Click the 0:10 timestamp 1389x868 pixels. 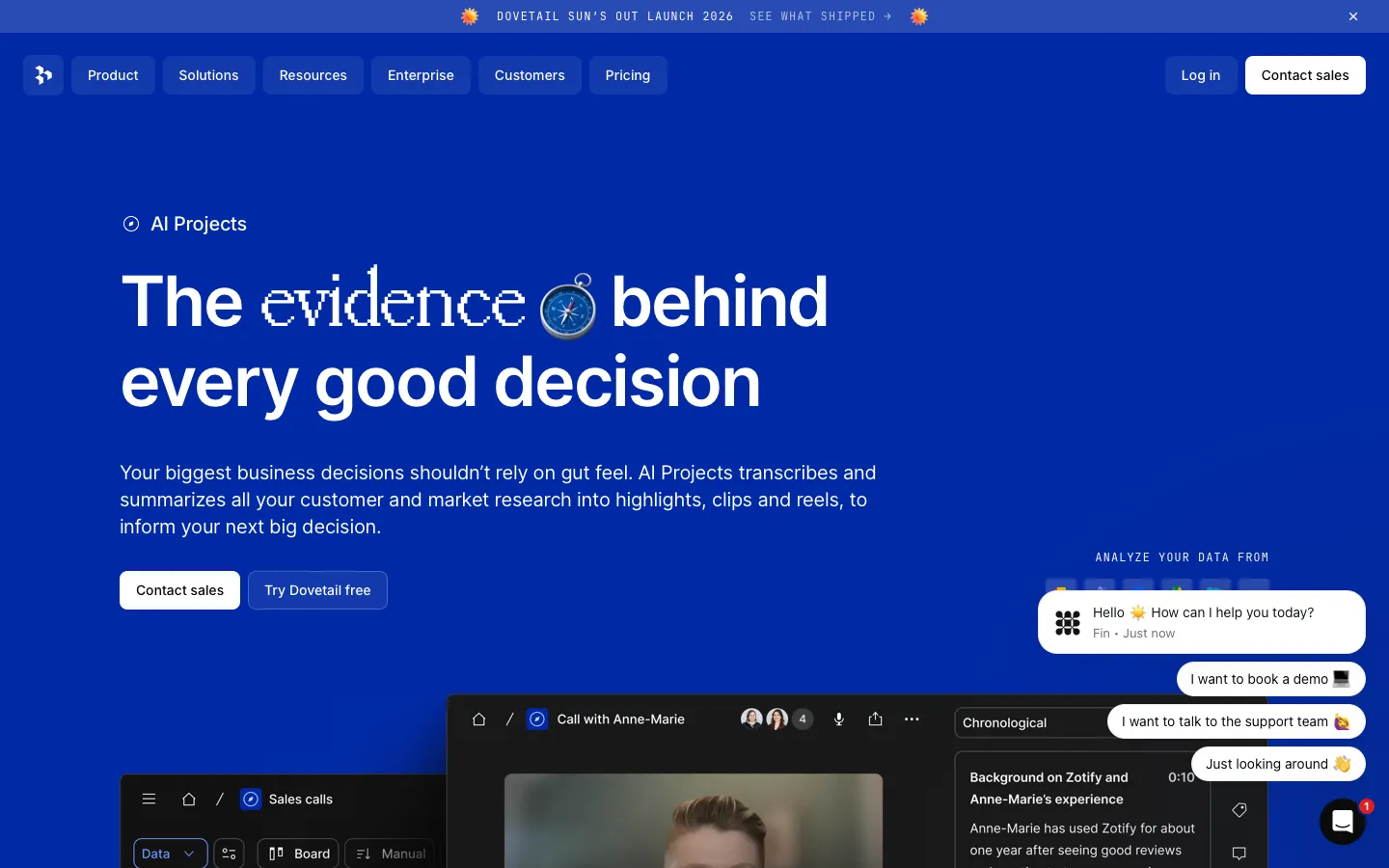(1181, 777)
